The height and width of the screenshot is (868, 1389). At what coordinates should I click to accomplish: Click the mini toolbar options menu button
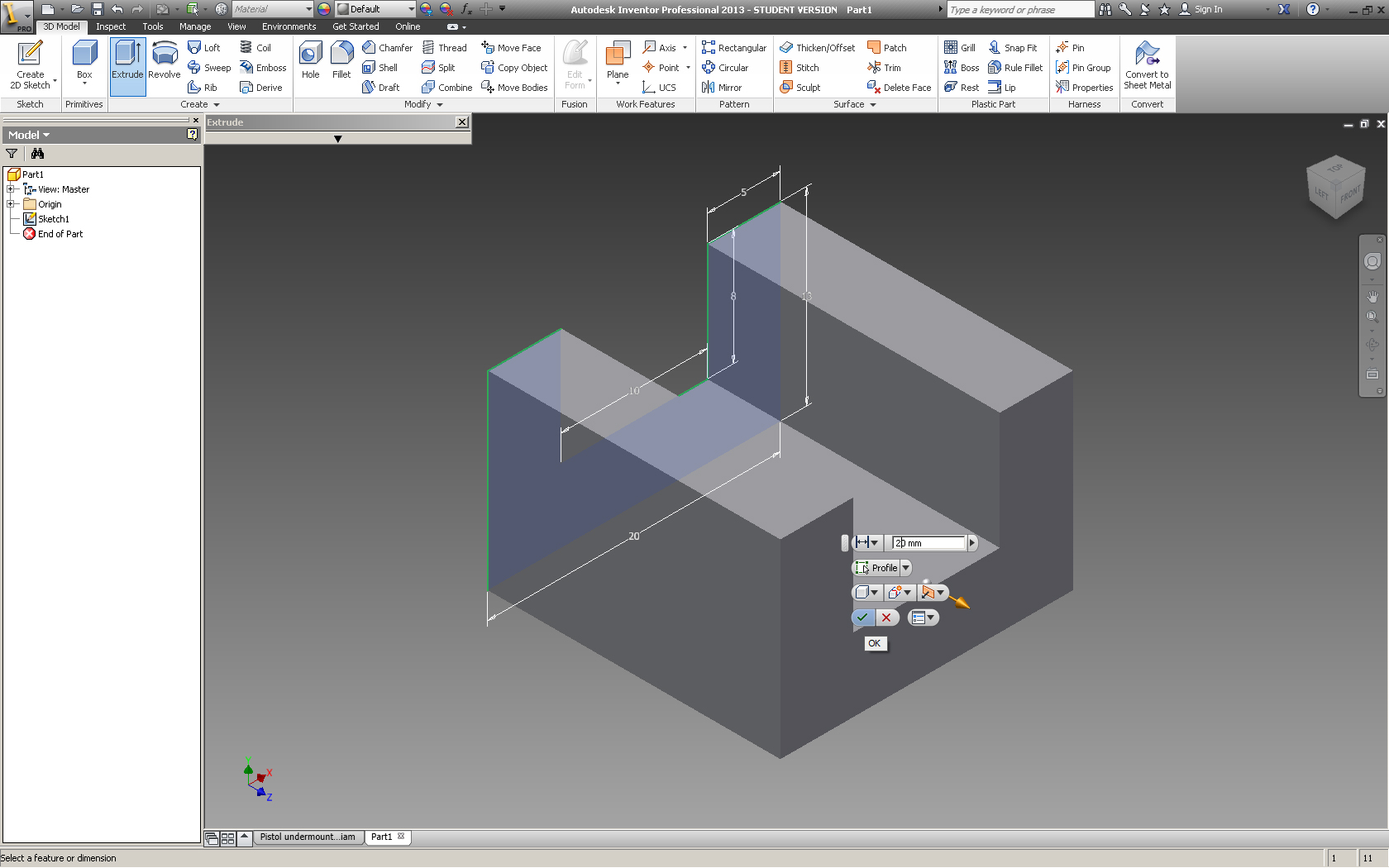923,618
